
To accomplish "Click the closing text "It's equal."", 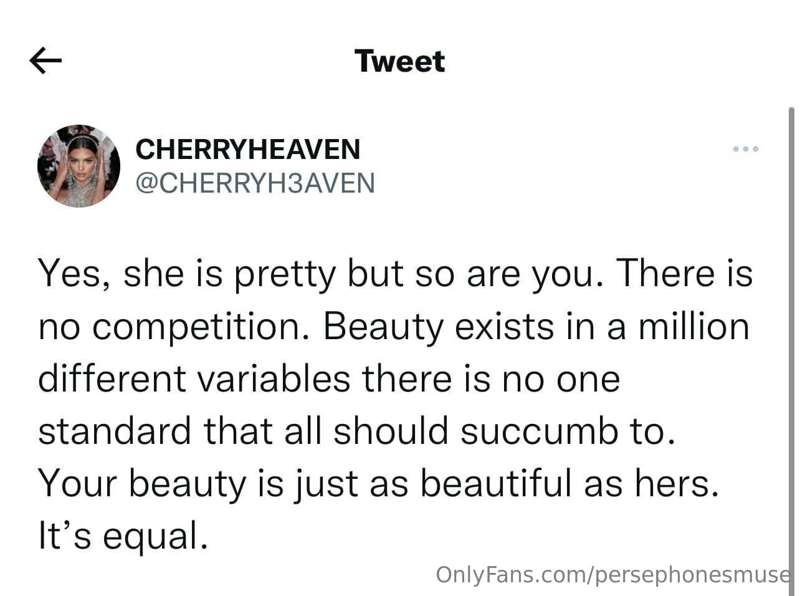I will [123, 536].
